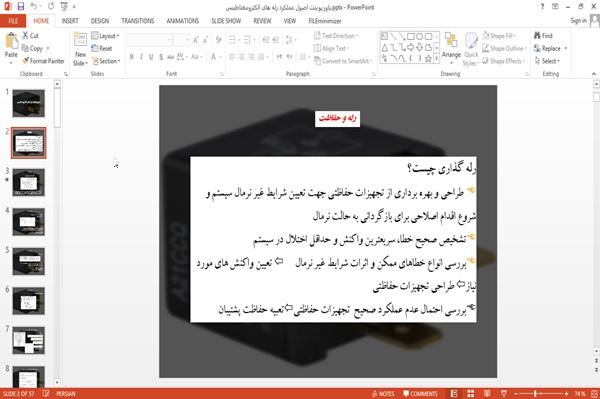Click NOTES in status bar

[383, 394]
